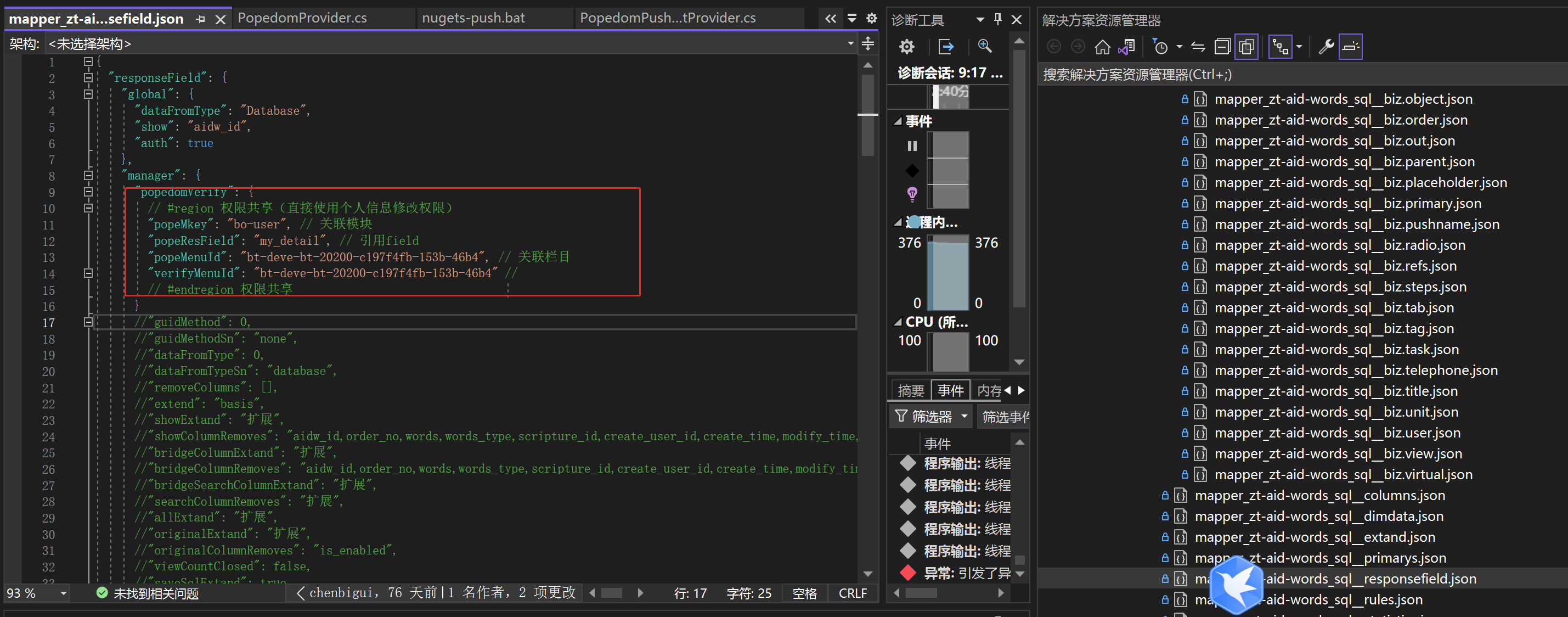The image size is (1568, 617).
Task: Sync with active document arrows icon
Action: point(1198,47)
